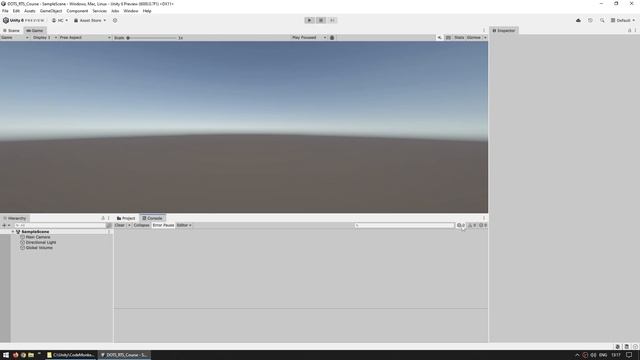Toggle the Console warnings filter
640x360 pixels.
coord(472,225)
